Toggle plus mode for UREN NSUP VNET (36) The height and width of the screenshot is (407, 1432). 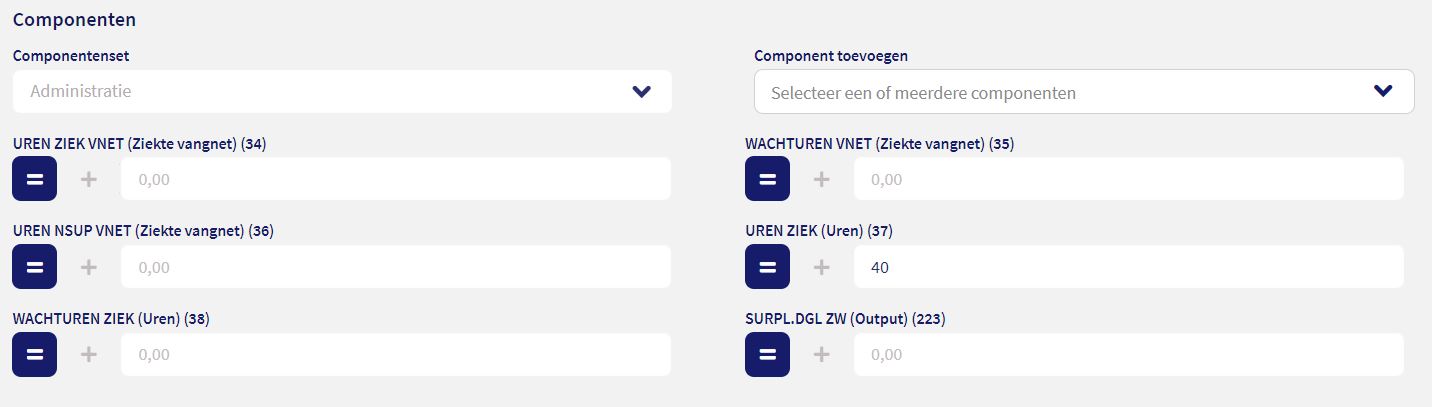[x=89, y=267]
